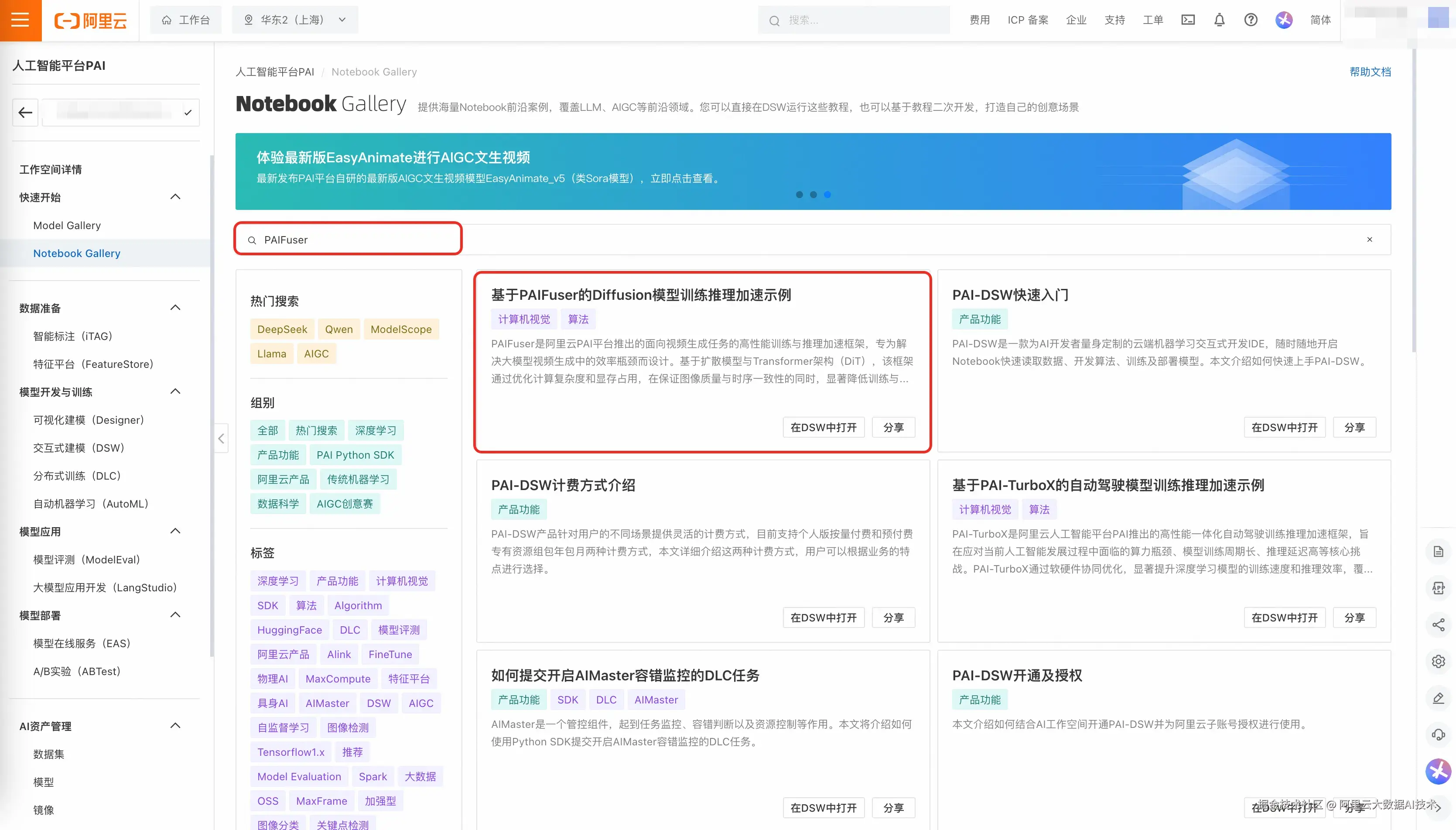The height and width of the screenshot is (830, 1456).
Task: Open the CloudShell terminal icon
Action: [1188, 19]
